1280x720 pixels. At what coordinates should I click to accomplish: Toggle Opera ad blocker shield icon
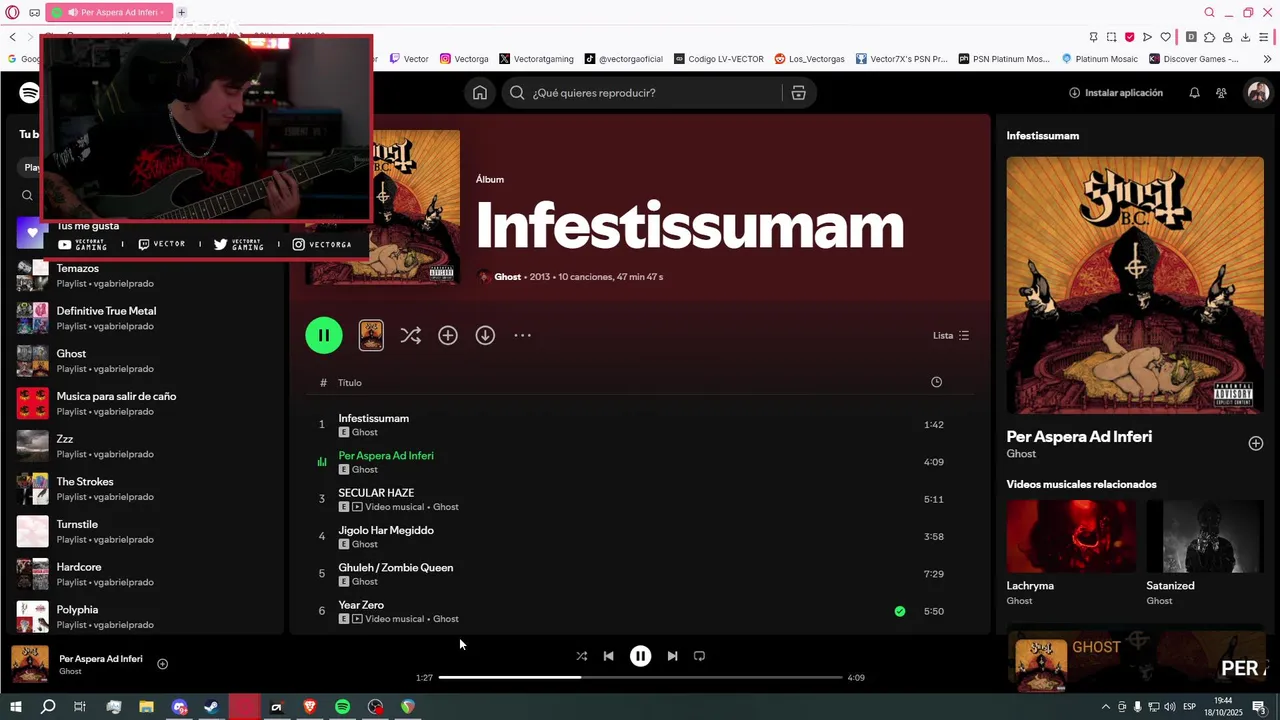coord(1129,37)
